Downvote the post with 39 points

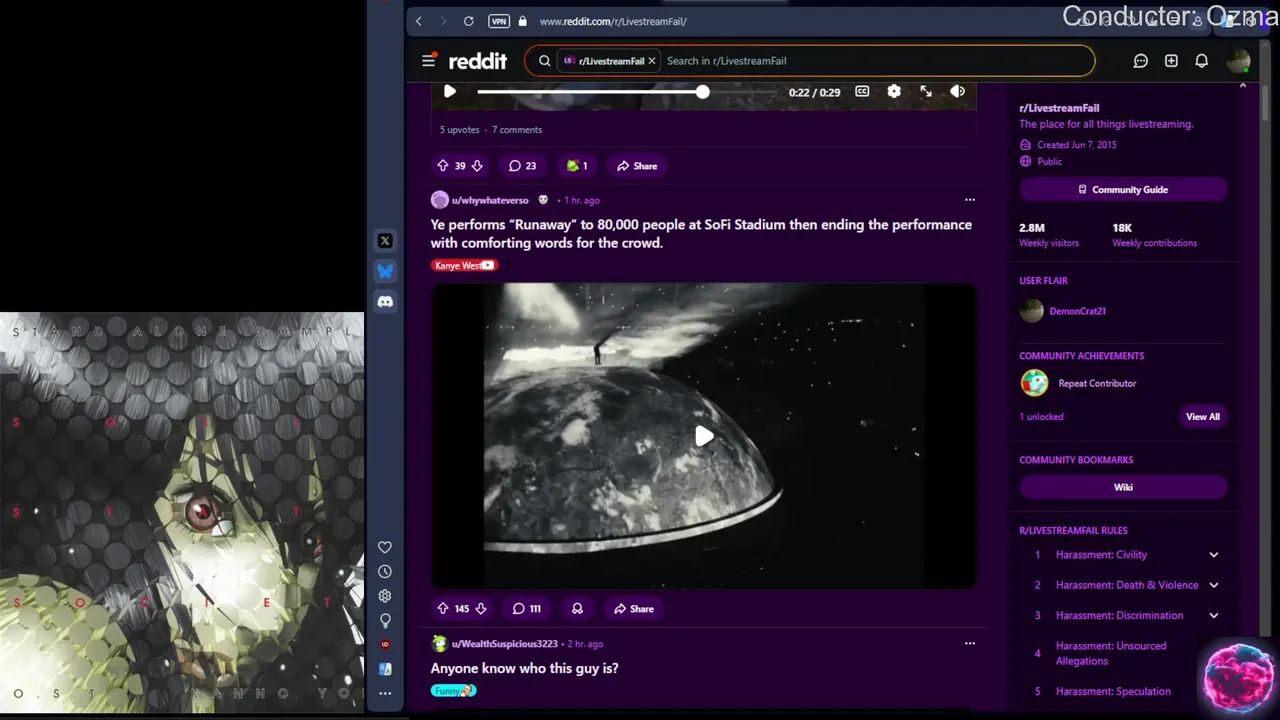coord(477,166)
